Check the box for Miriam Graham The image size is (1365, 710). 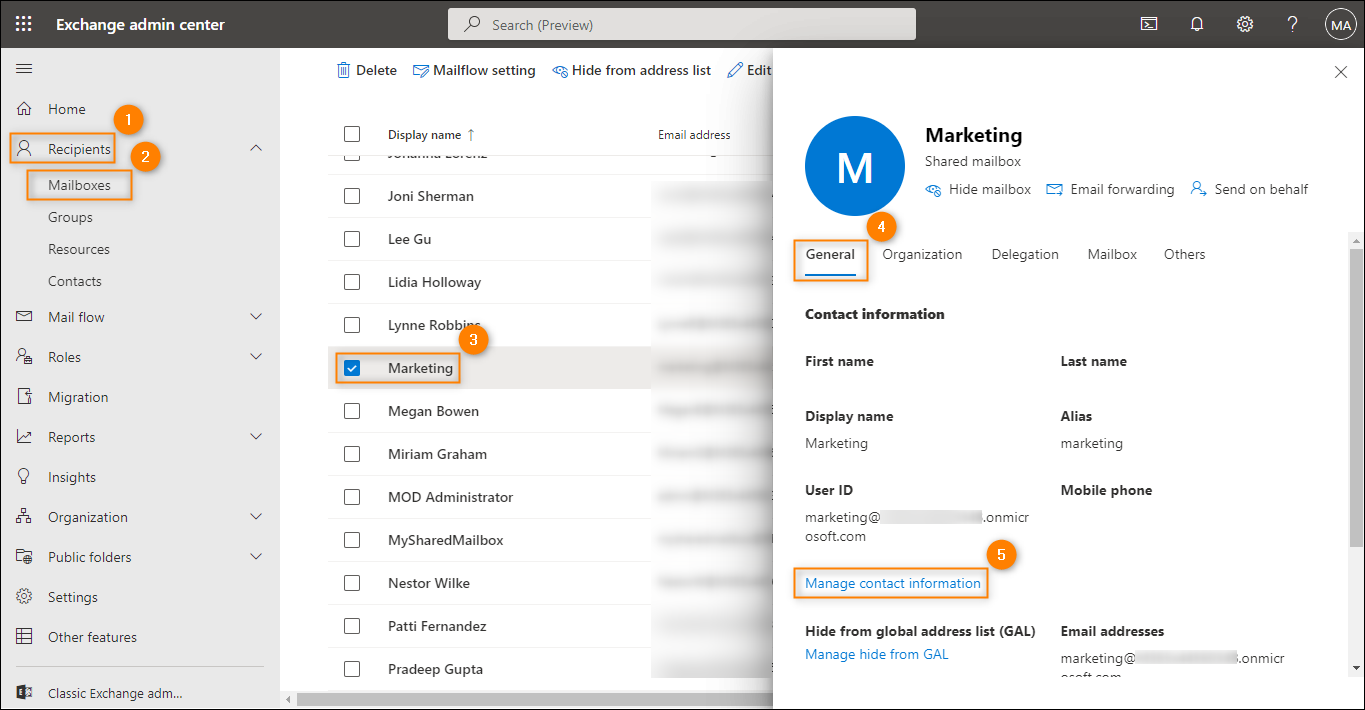pos(352,454)
